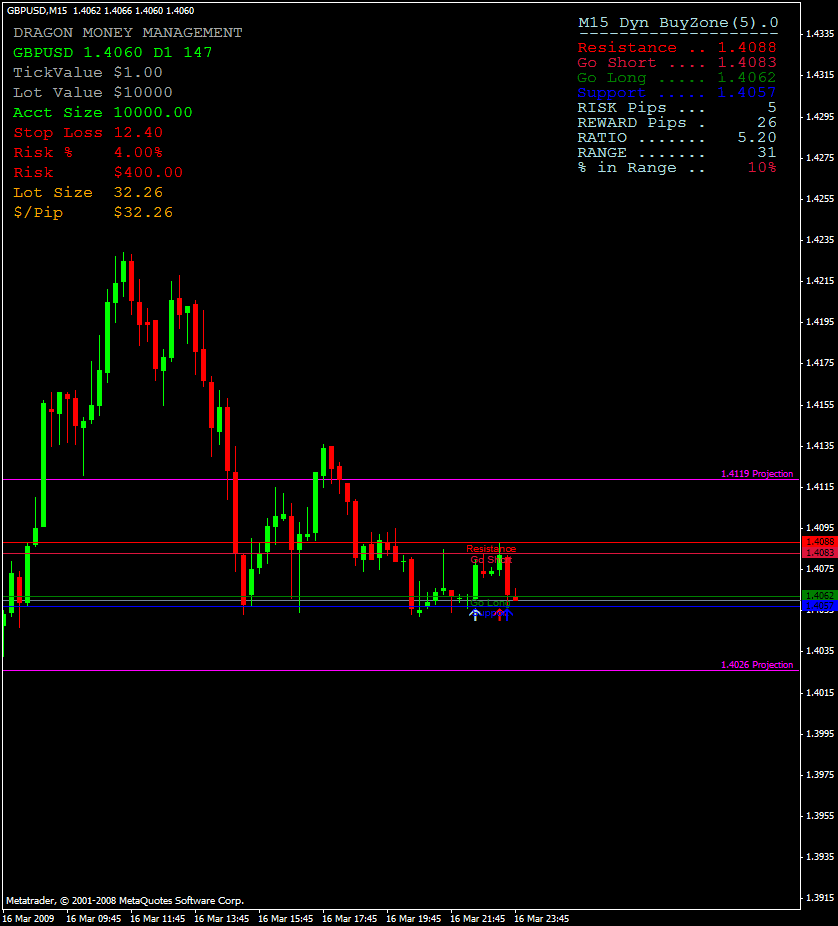838x926 pixels.
Task: Click the Go Long 1.4062 panel row
Action: [677, 77]
